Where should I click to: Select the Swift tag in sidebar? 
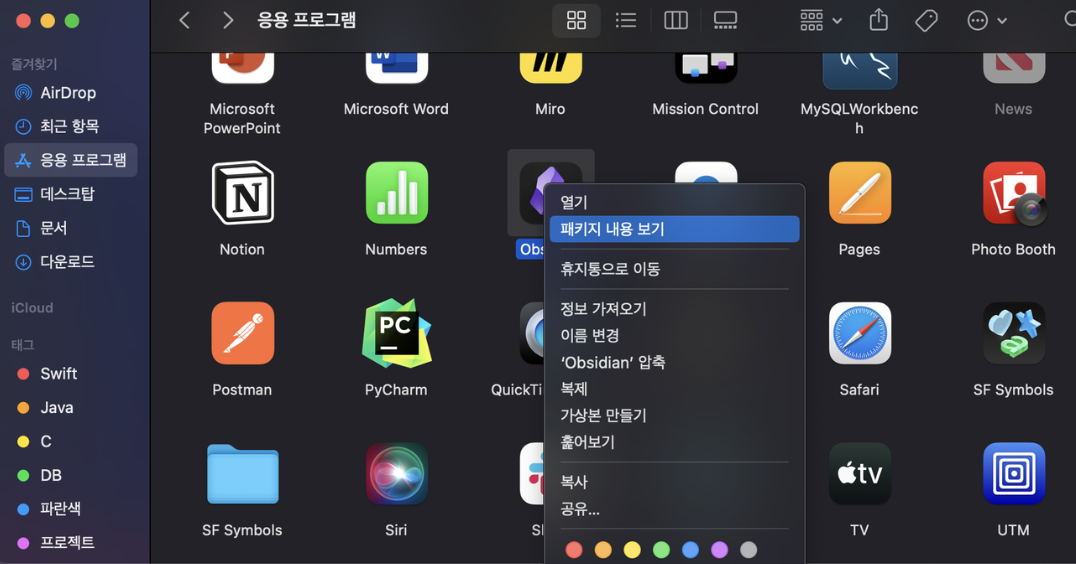point(71,374)
